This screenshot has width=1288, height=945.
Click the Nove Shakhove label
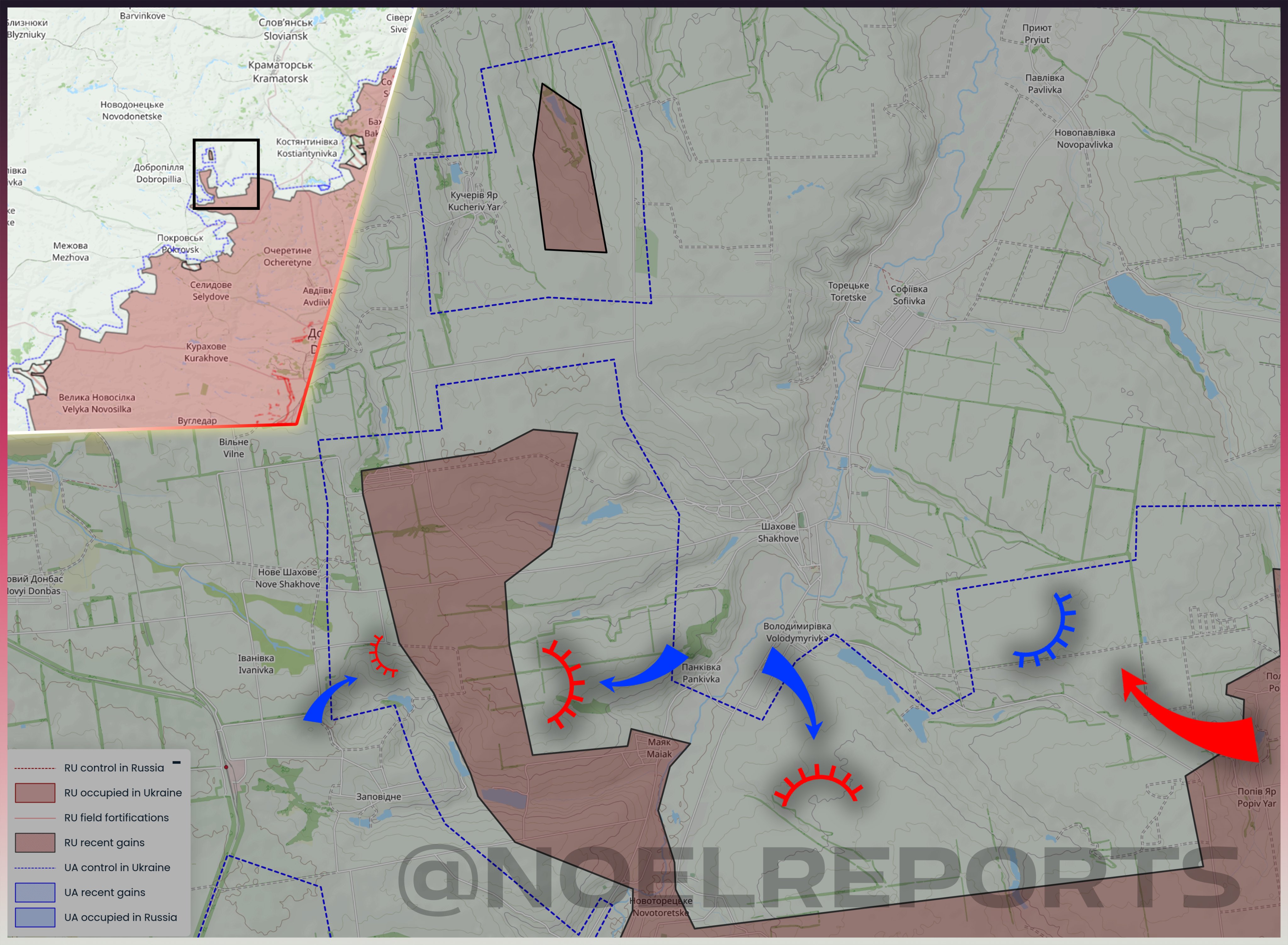287,578
